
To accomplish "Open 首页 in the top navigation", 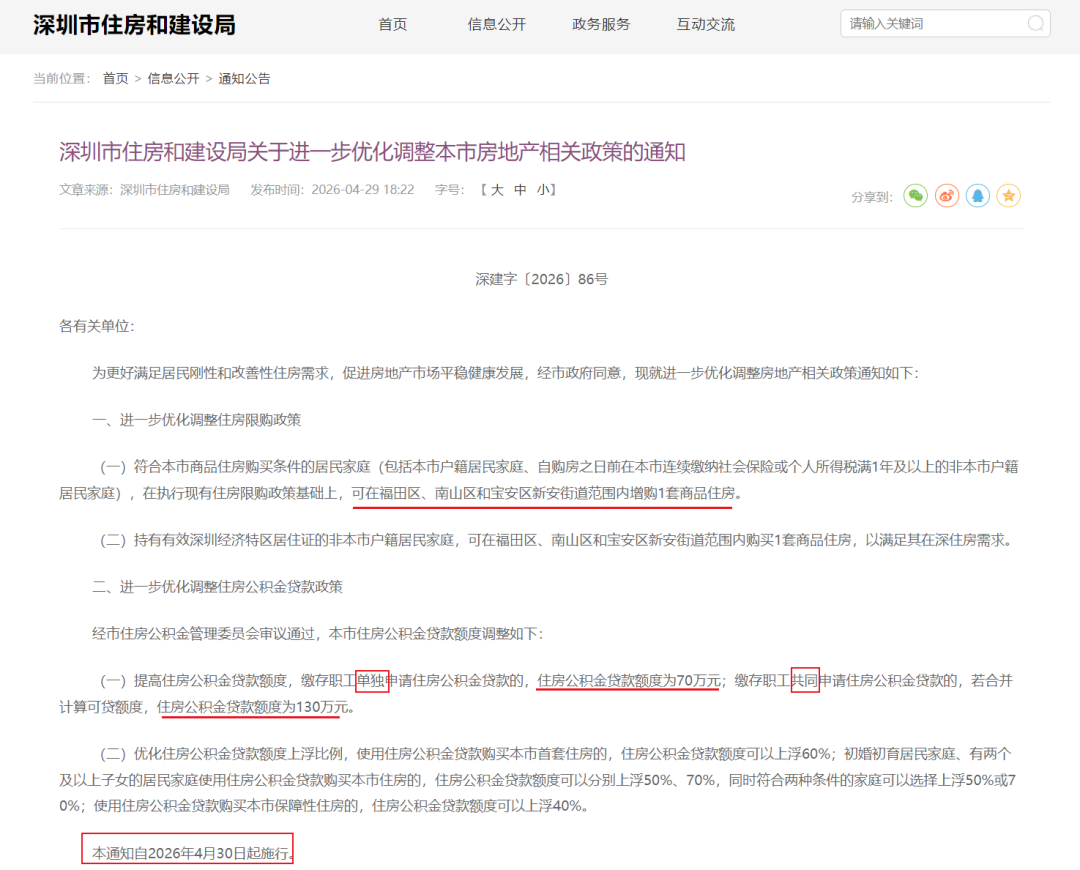I will 393,25.
